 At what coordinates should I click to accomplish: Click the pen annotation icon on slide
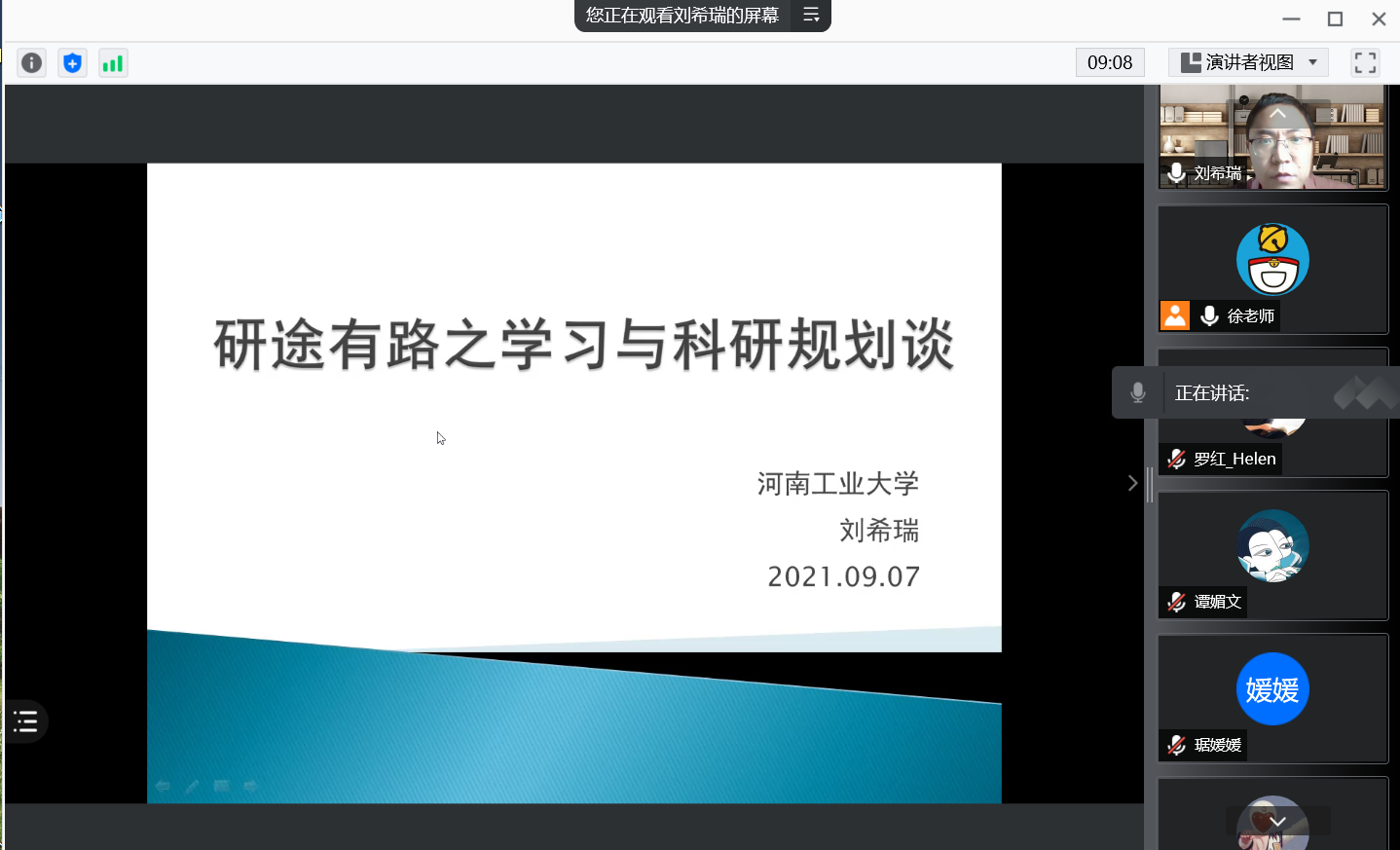192,786
